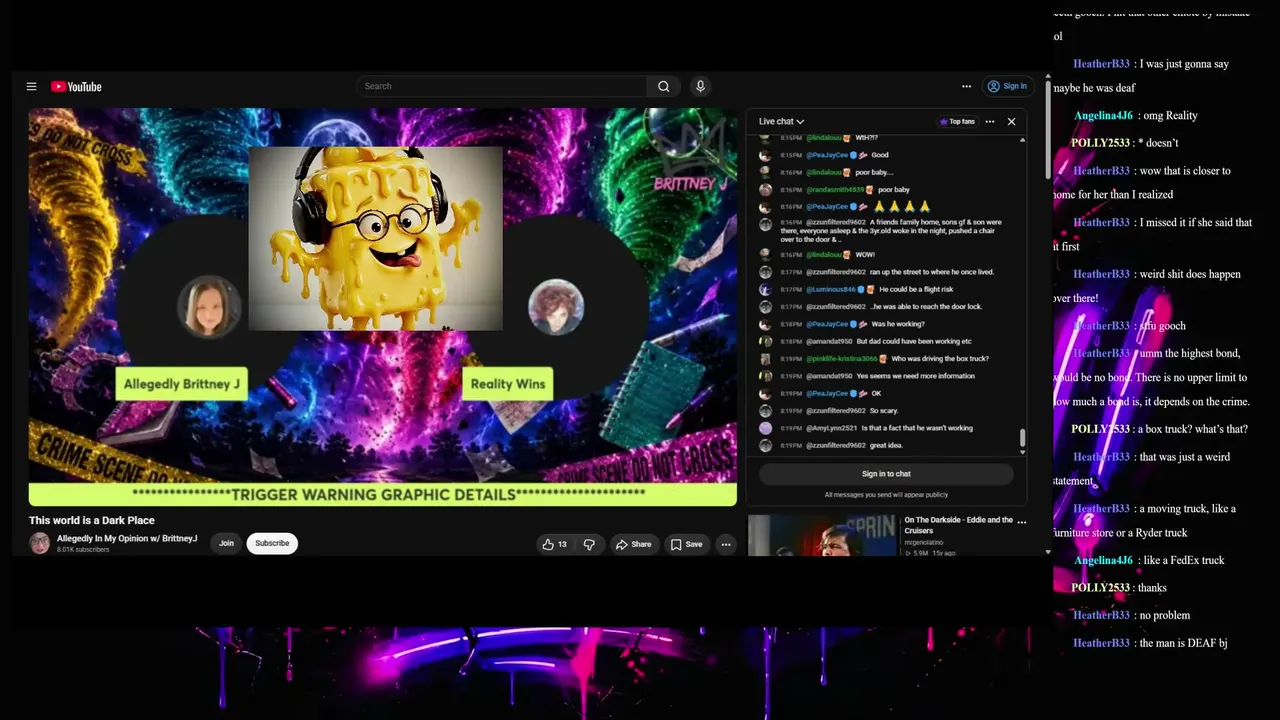Click chat message 'Who was driving the box truck?'
This screenshot has height=720, width=1280.
coord(940,358)
